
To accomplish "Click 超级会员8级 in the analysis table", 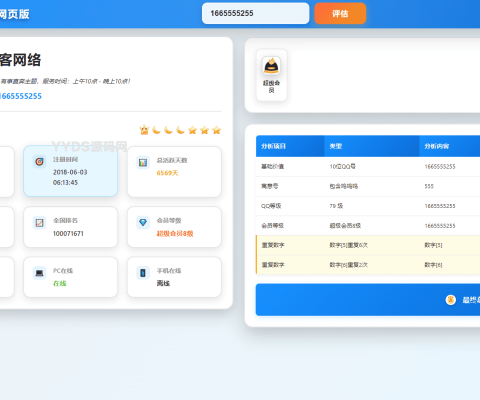I will pyautogui.click(x=345, y=226).
